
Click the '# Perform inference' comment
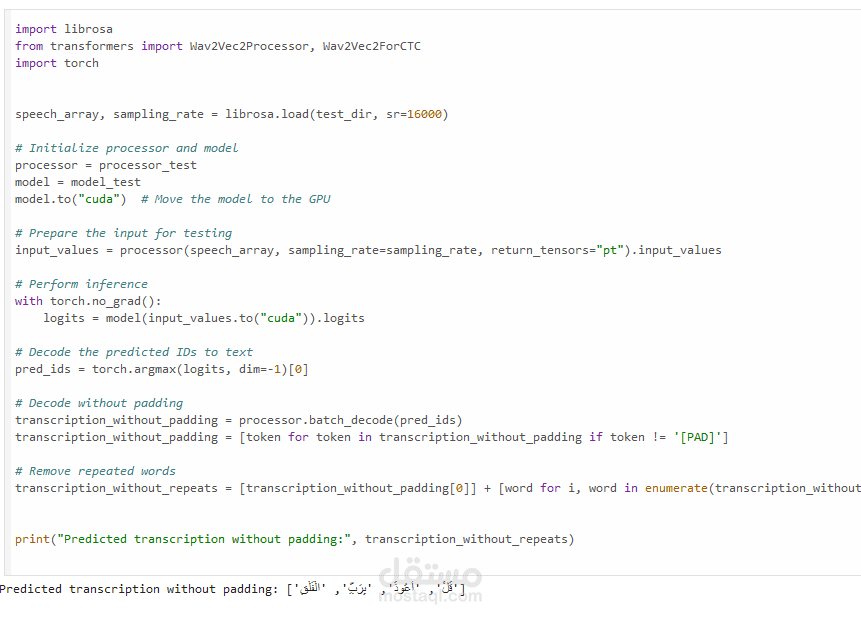tap(81, 284)
